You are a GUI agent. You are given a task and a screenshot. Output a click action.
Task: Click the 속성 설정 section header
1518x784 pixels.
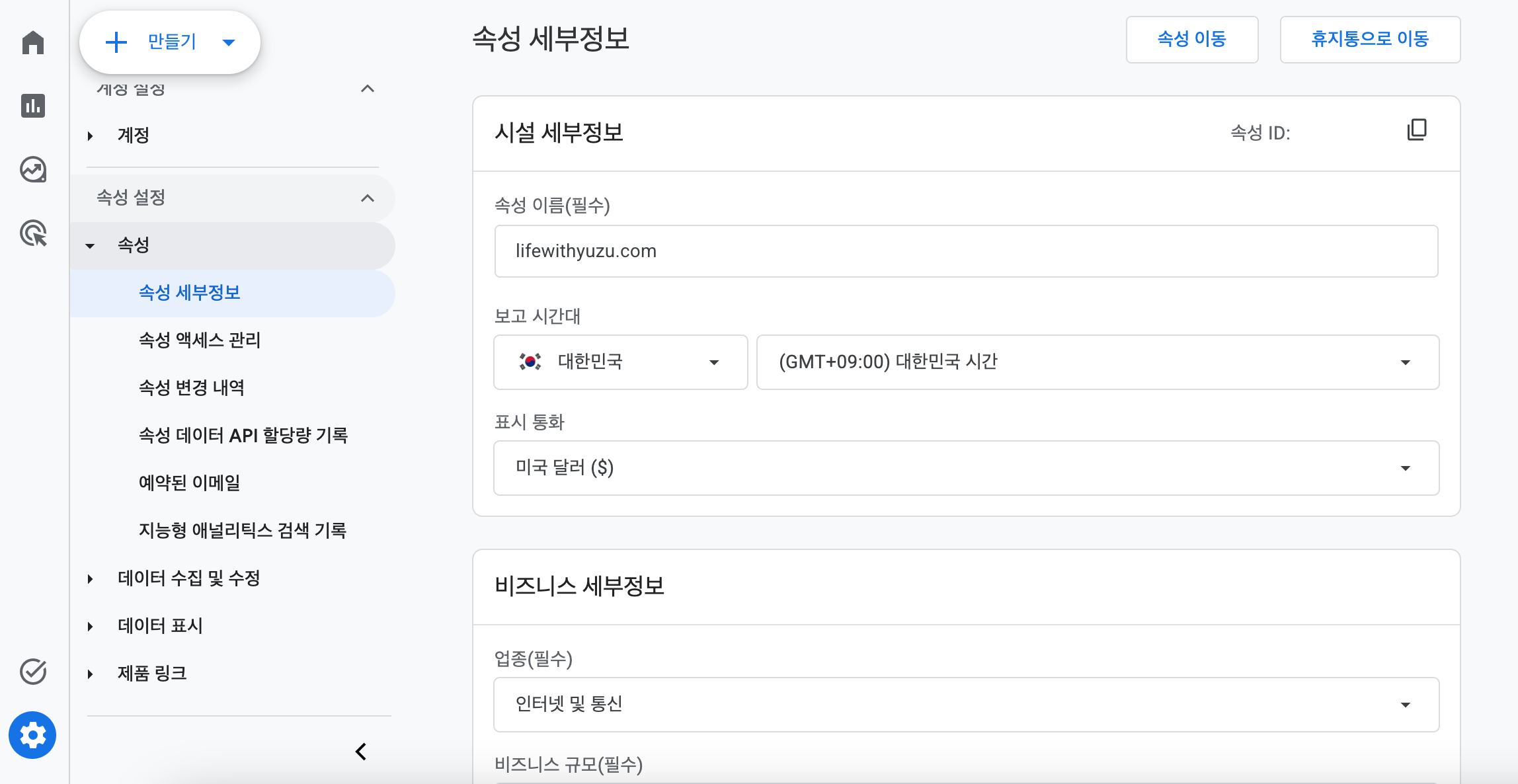click(x=233, y=198)
